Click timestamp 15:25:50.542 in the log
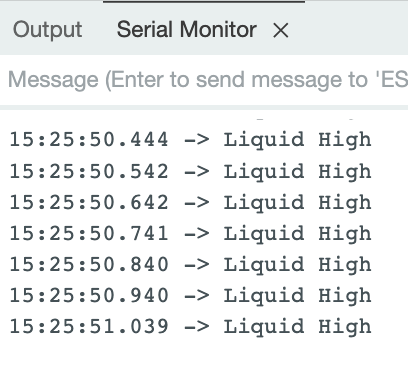The width and height of the screenshot is (408, 365). (89, 172)
